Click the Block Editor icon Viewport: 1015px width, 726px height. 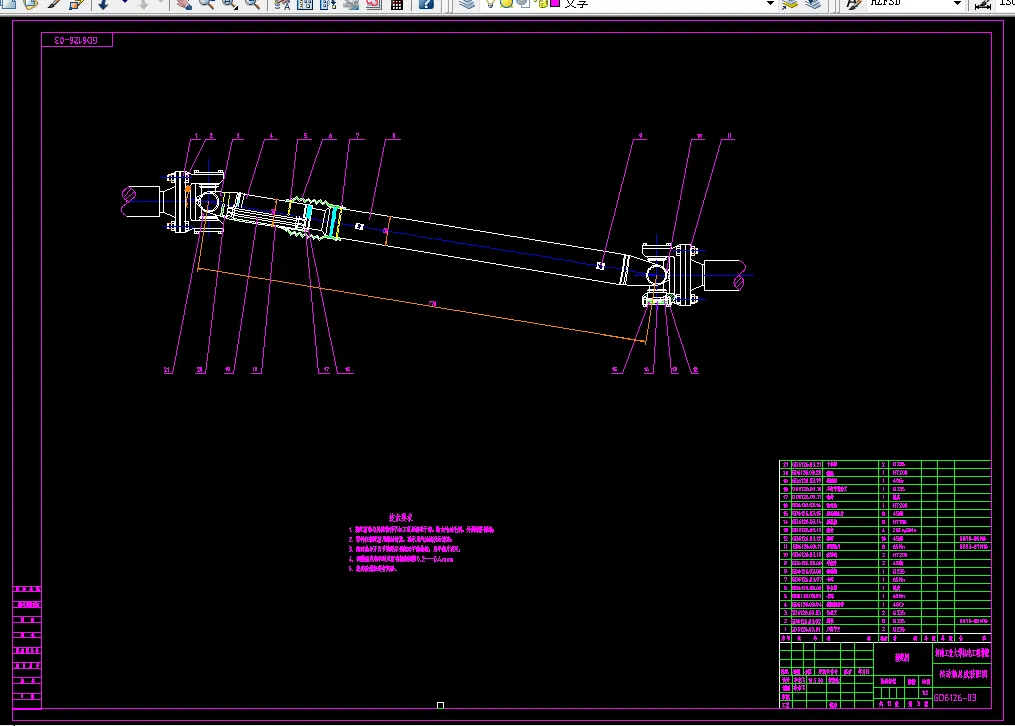click(76, 4)
